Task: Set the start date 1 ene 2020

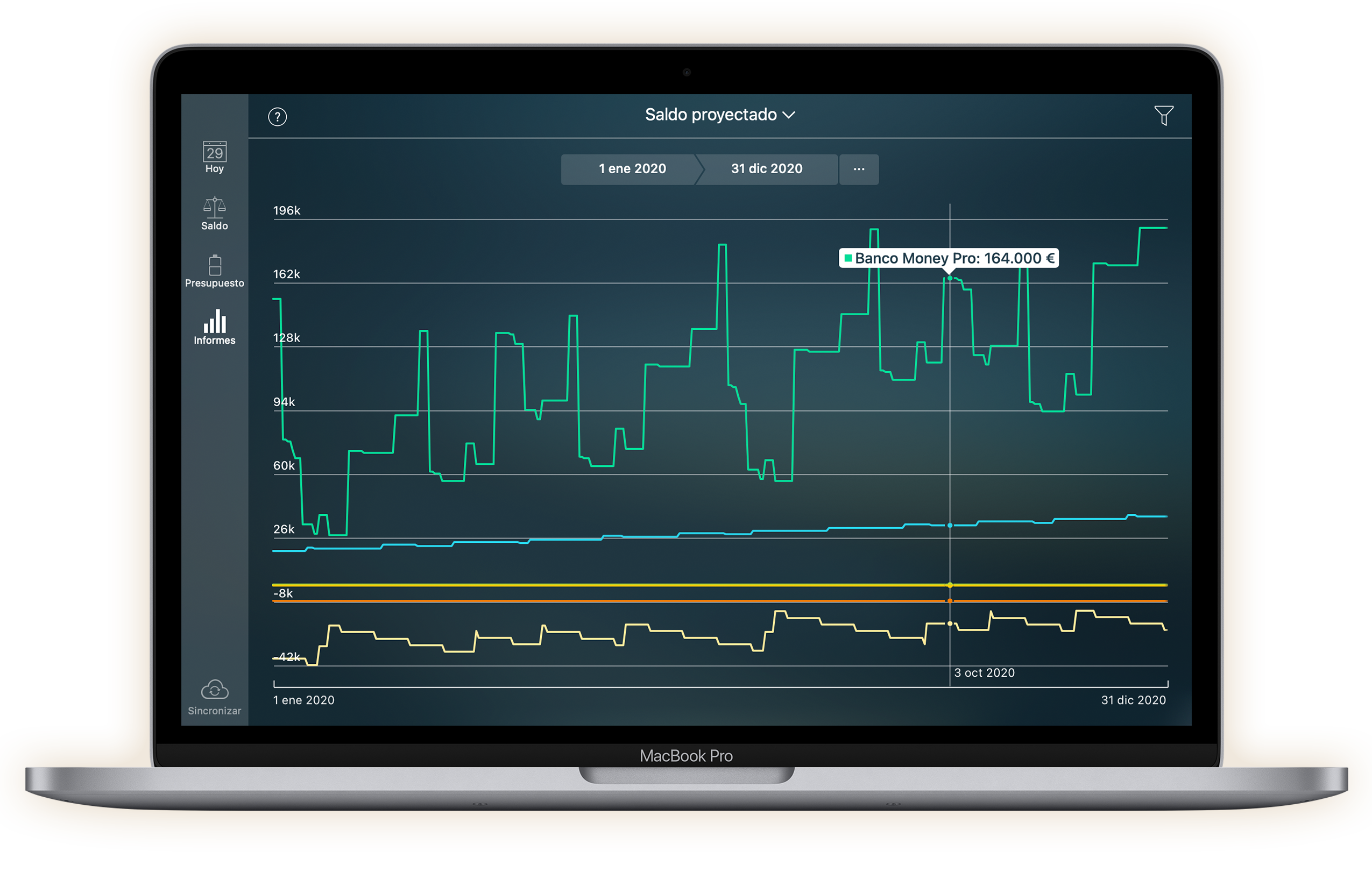Action: (632, 168)
